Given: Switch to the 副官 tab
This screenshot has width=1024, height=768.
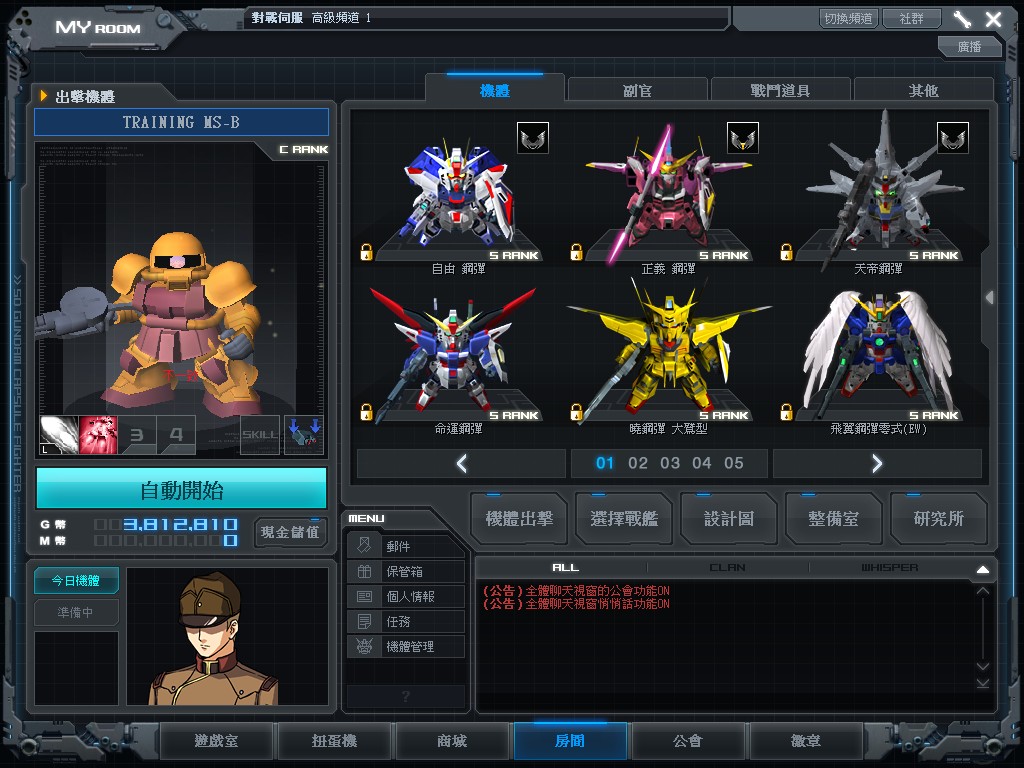Looking at the screenshot, I should click(x=637, y=90).
